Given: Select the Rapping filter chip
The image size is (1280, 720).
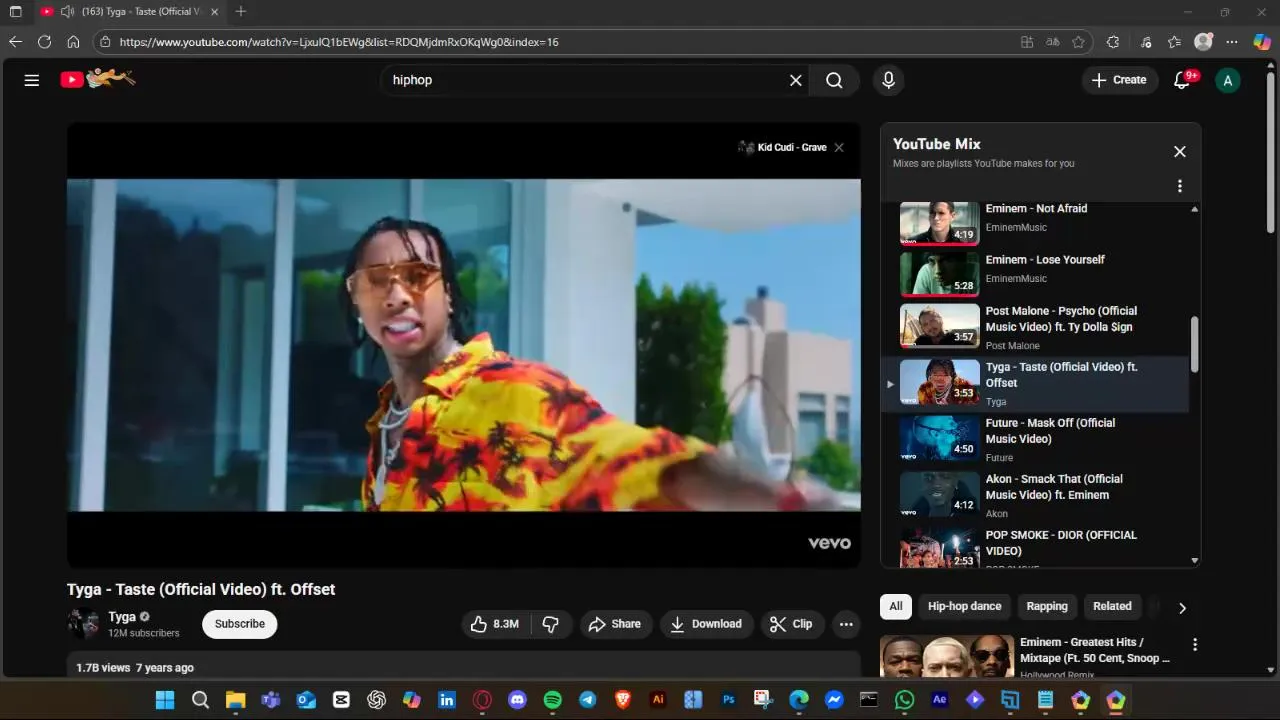Looking at the screenshot, I should point(1047,606).
